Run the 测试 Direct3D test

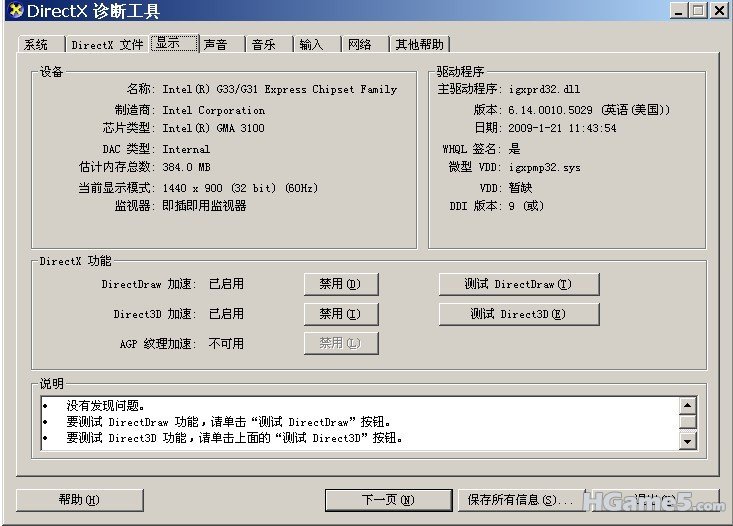518,314
